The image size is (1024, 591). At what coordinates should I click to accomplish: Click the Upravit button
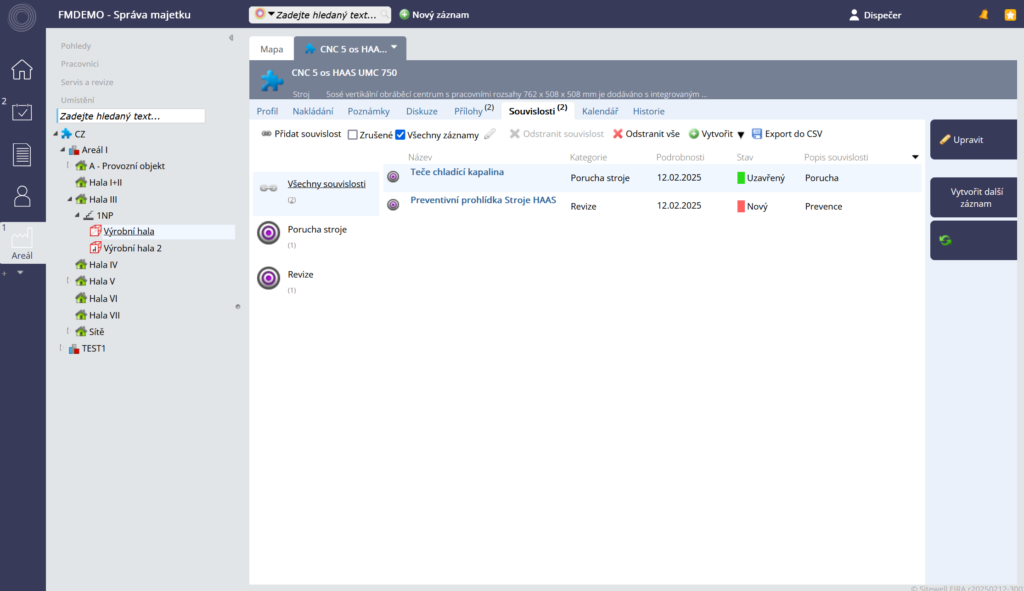(x=973, y=140)
